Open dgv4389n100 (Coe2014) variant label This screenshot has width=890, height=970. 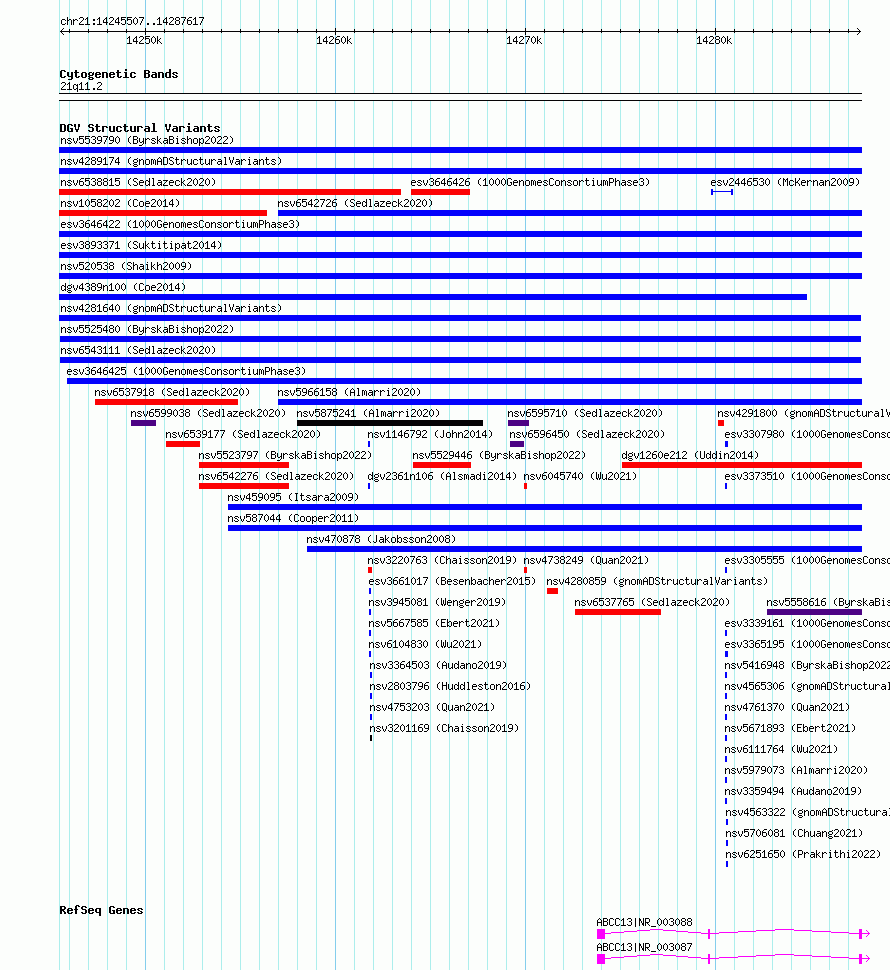coord(123,288)
